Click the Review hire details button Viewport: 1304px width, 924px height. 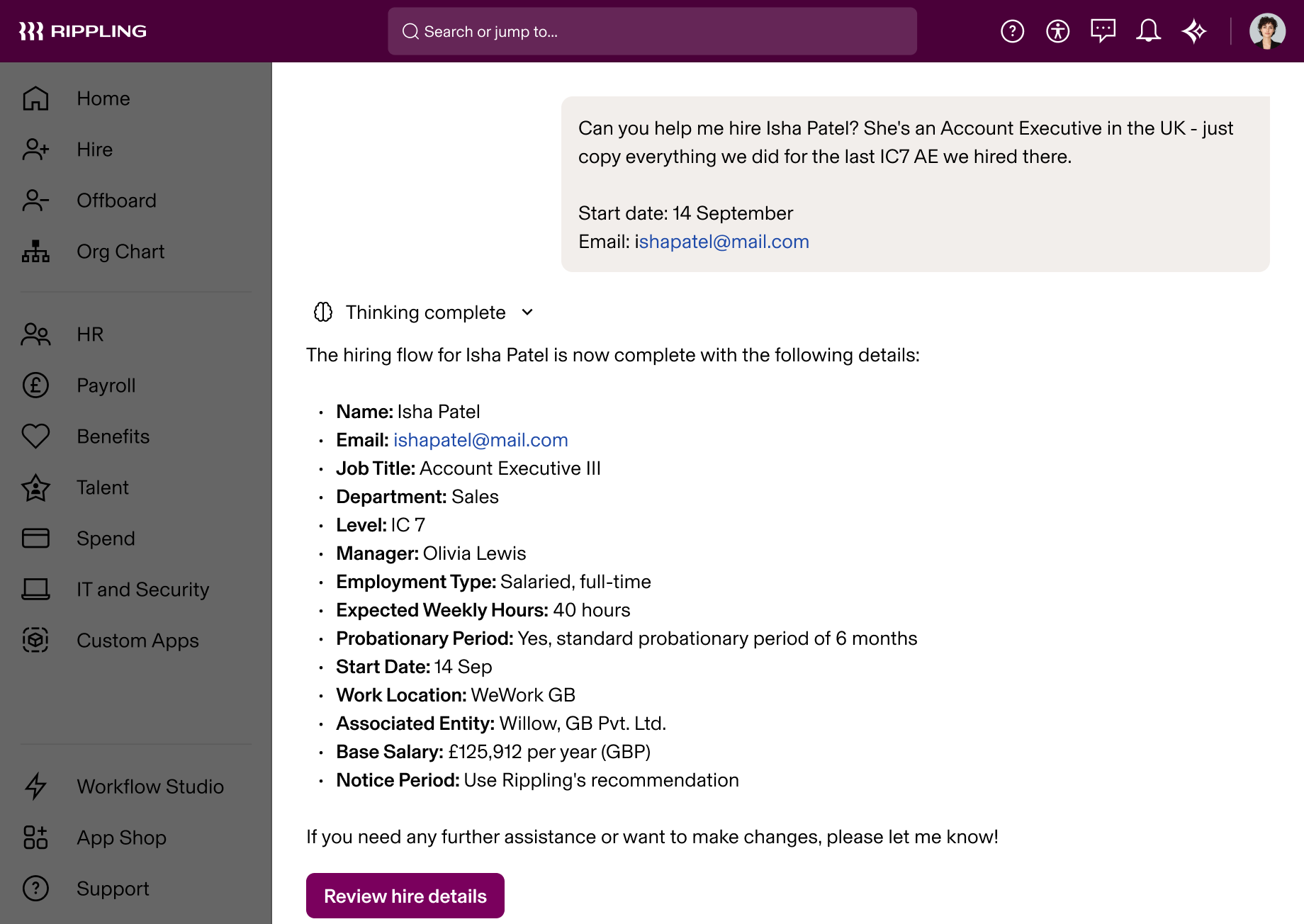tap(405, 895)
